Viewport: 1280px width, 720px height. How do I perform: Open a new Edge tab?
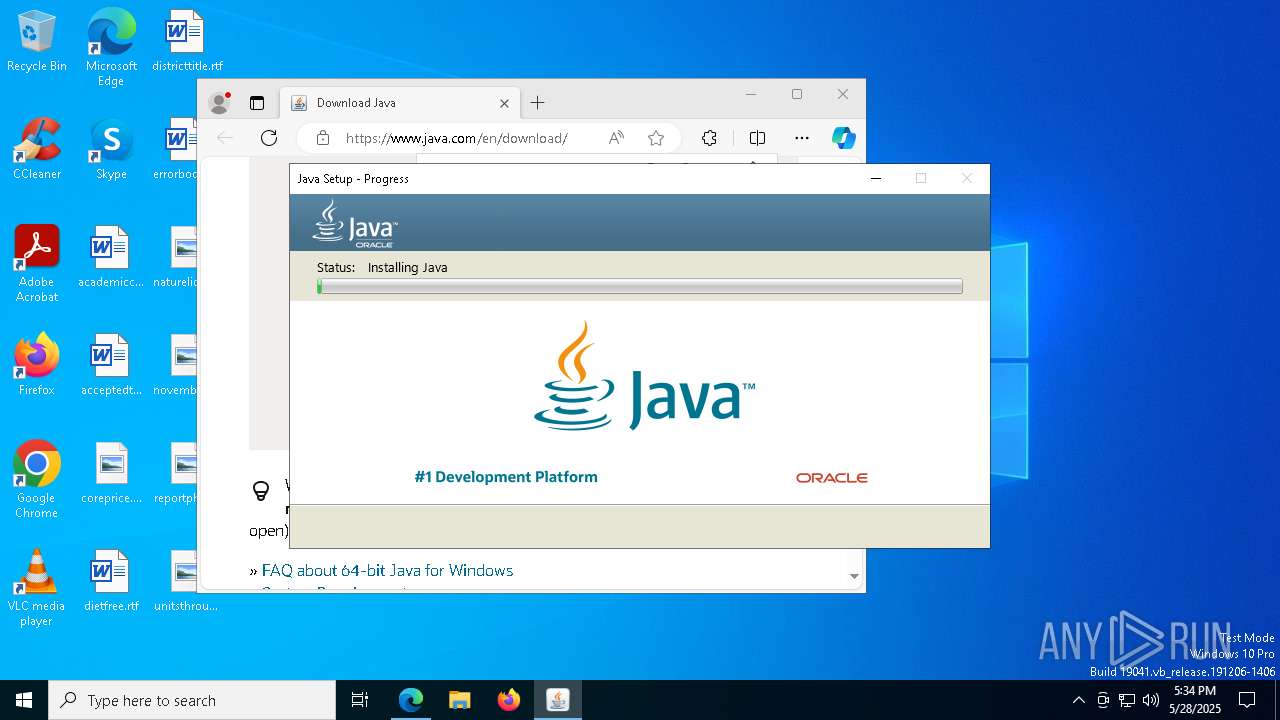(537, 103)
